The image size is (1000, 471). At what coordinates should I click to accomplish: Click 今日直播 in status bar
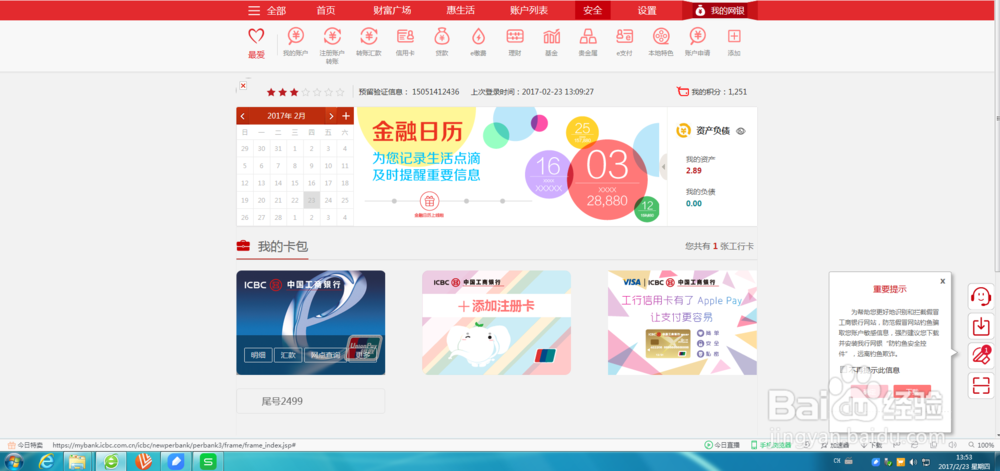[x=722, y=445]
